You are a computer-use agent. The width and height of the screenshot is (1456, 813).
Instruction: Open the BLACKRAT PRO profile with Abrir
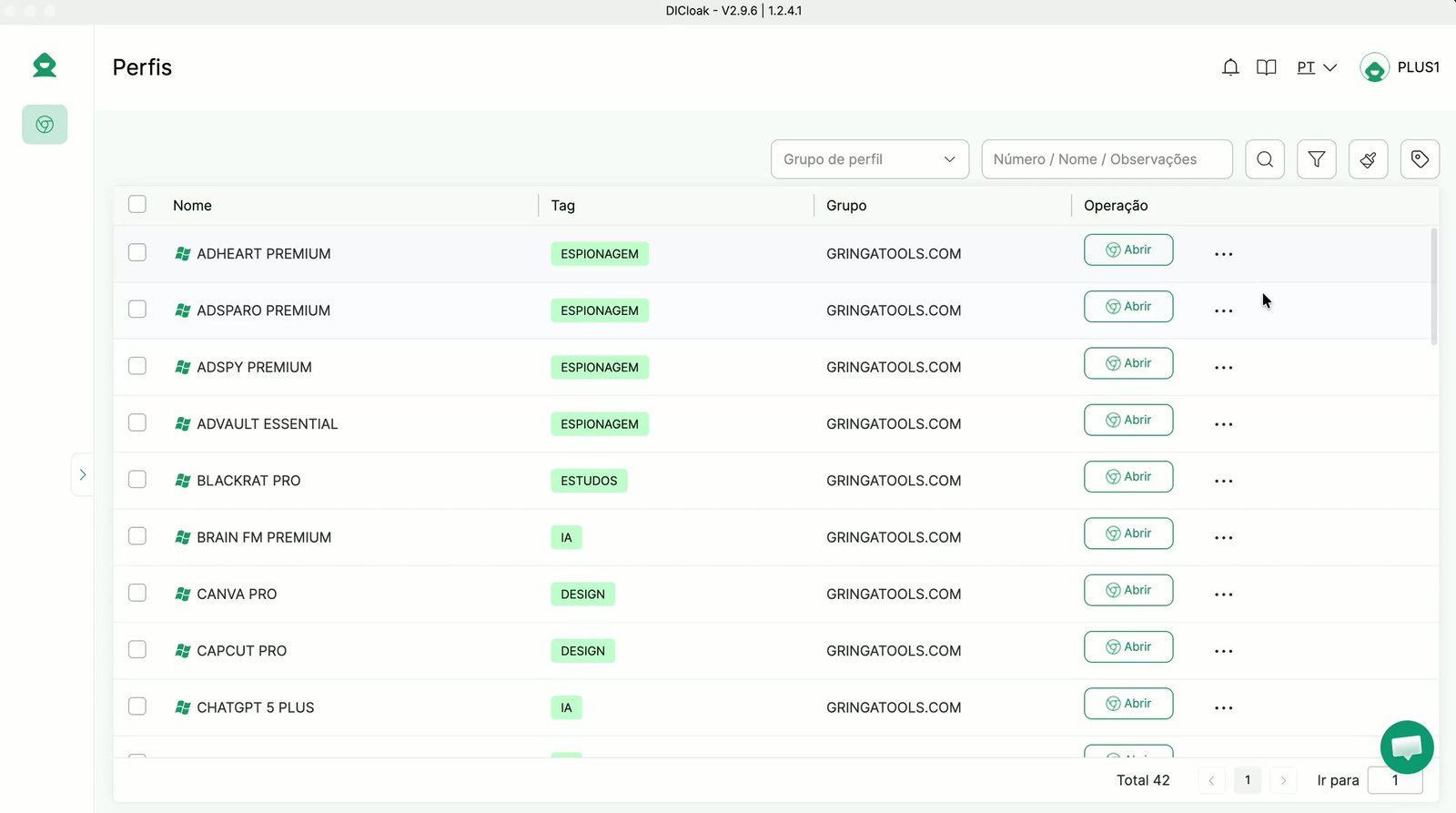click(x=1128, y=477)
